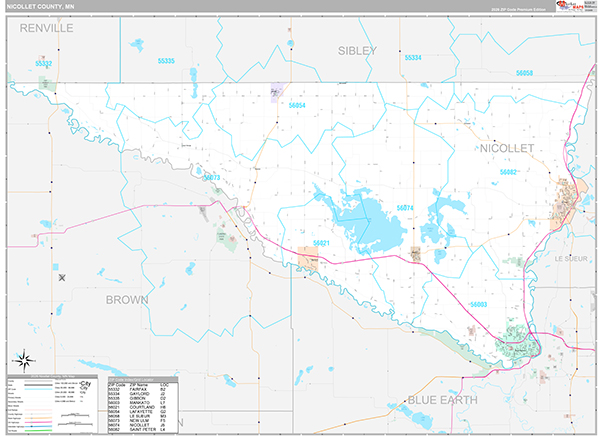Screen dimensions: 600x436
Task: Click the SAINT PETER row in the ZIP index
Action: point(143,429)
